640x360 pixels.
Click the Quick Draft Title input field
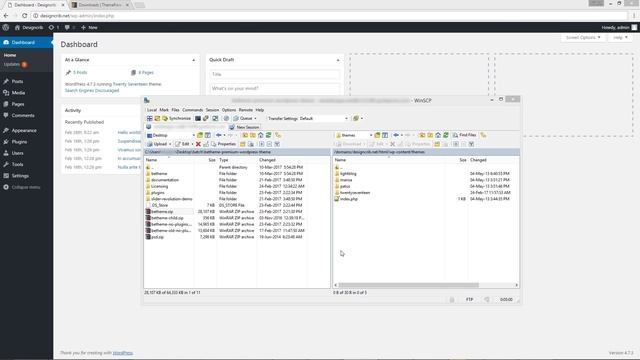coord(275,74)
